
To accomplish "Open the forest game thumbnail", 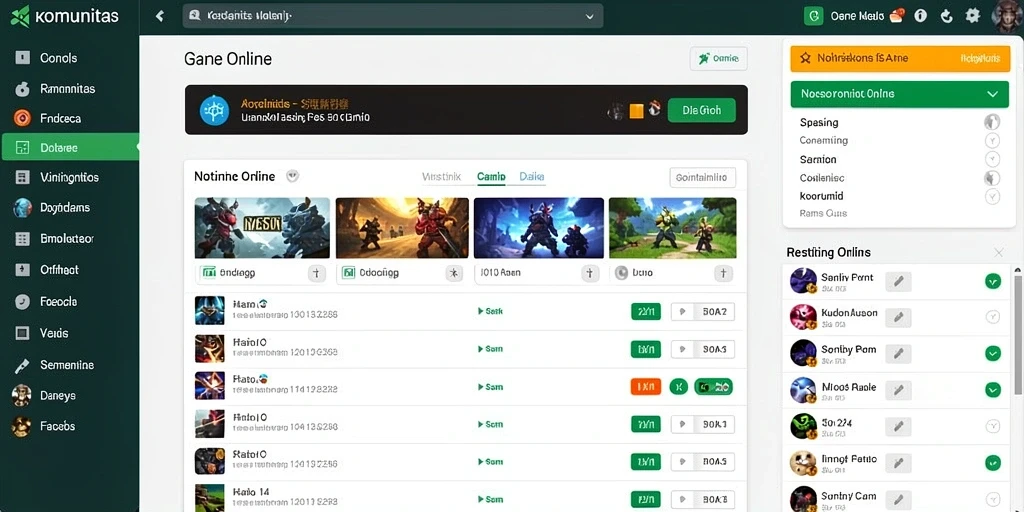I will pyautogui.click(x=672, y=229).
